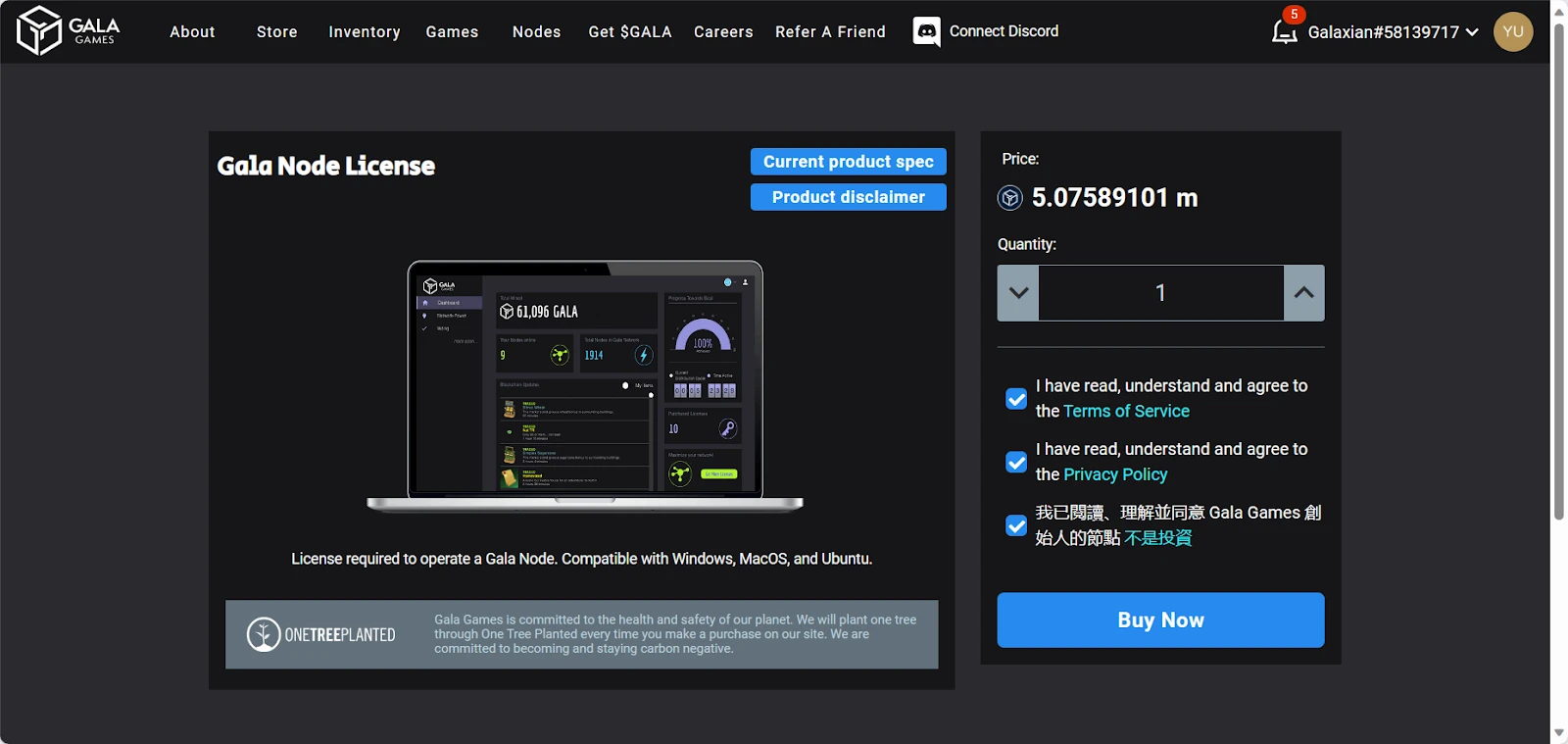The width and height of the screenshot is (1568, 744).
Task: Open the Current product spec button
Action: (848, 162)
